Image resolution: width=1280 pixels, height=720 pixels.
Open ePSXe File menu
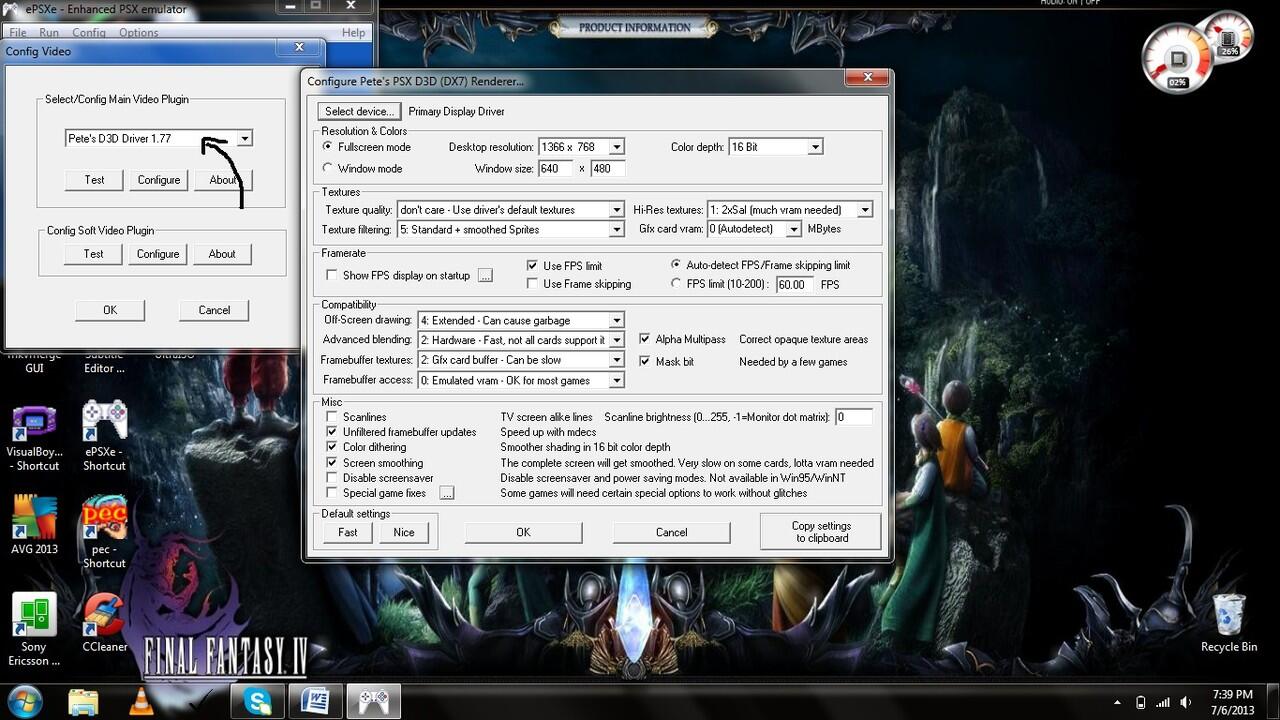[x=18, y=33]
